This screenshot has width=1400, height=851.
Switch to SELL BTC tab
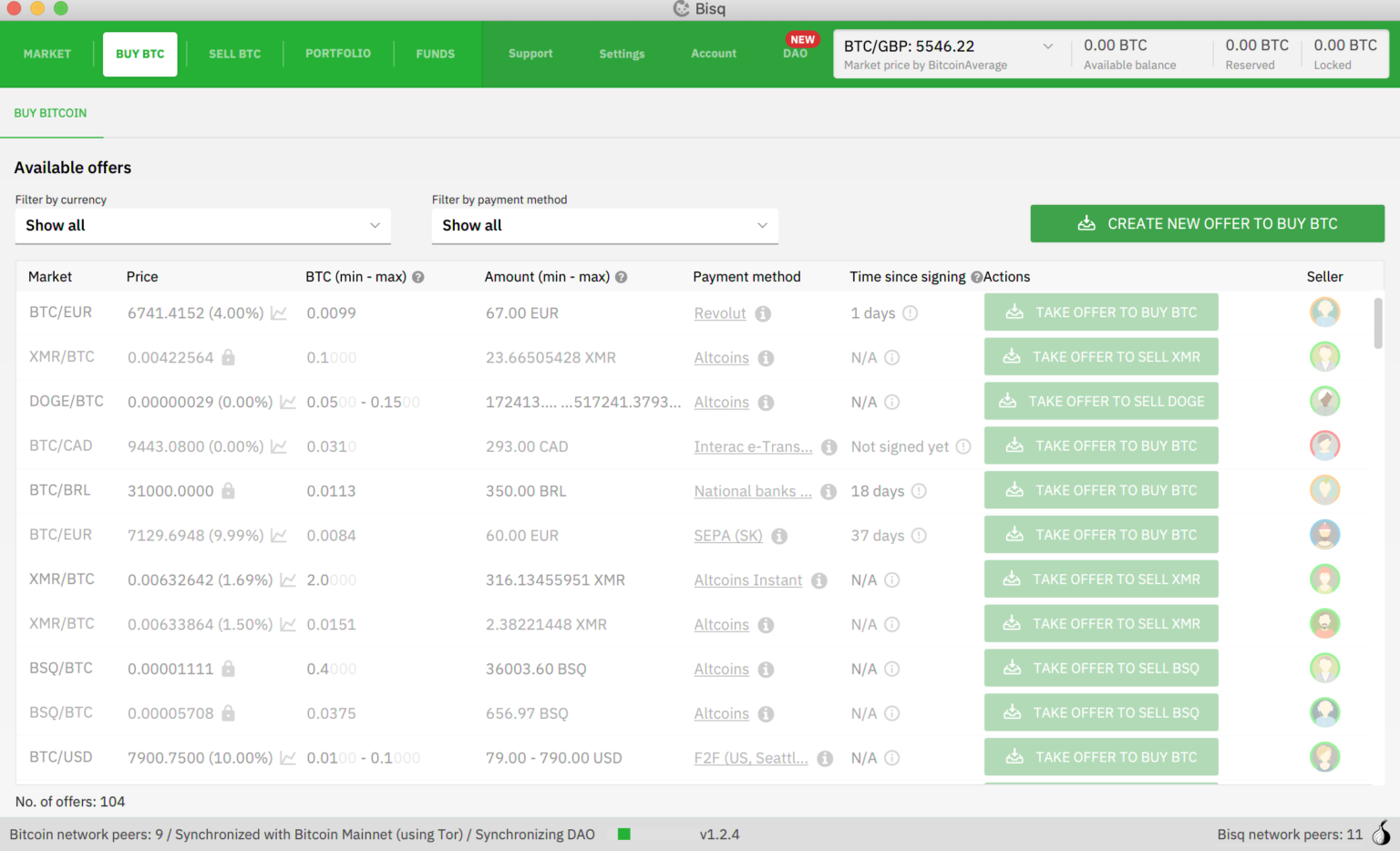(235, 54)
